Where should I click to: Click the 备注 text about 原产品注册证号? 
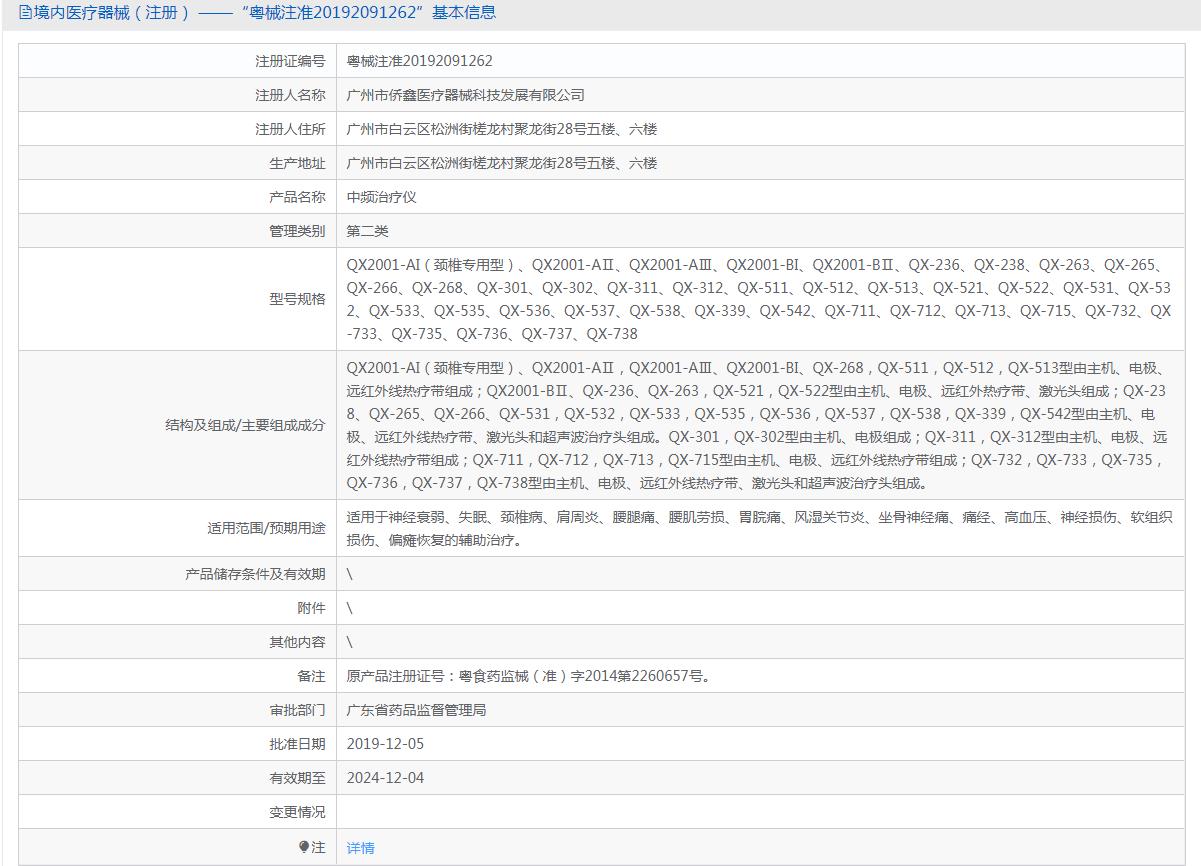(x=530, y=676)
